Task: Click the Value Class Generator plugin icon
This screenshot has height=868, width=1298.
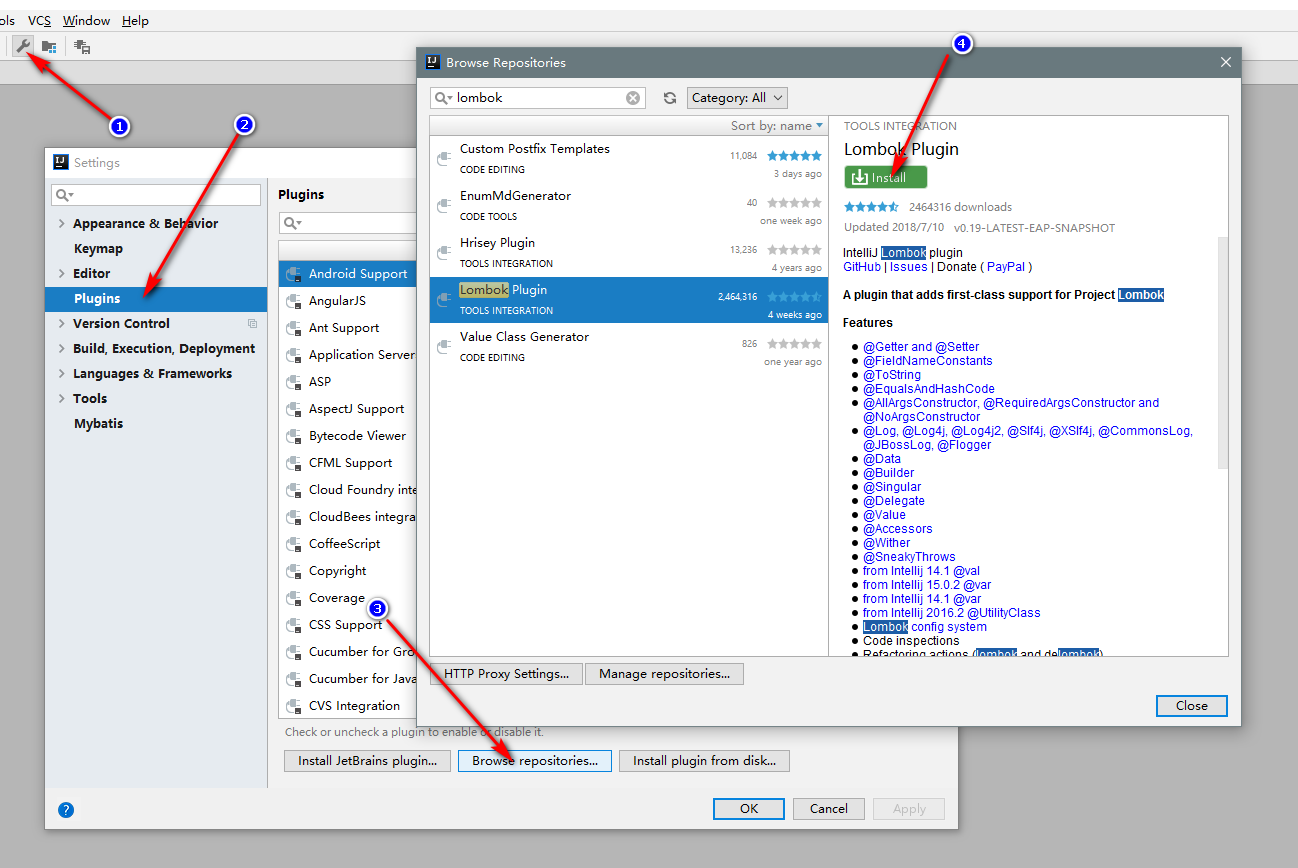Action: (445, 346)
